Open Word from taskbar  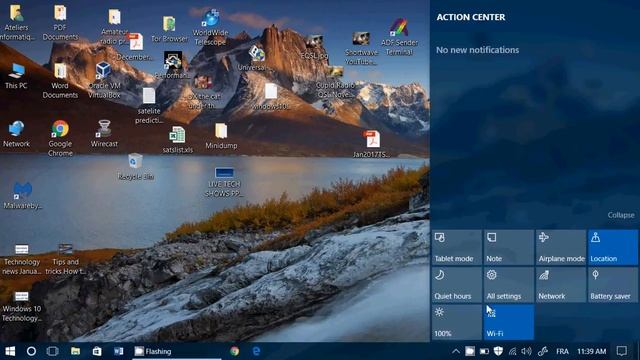[118, 351]
